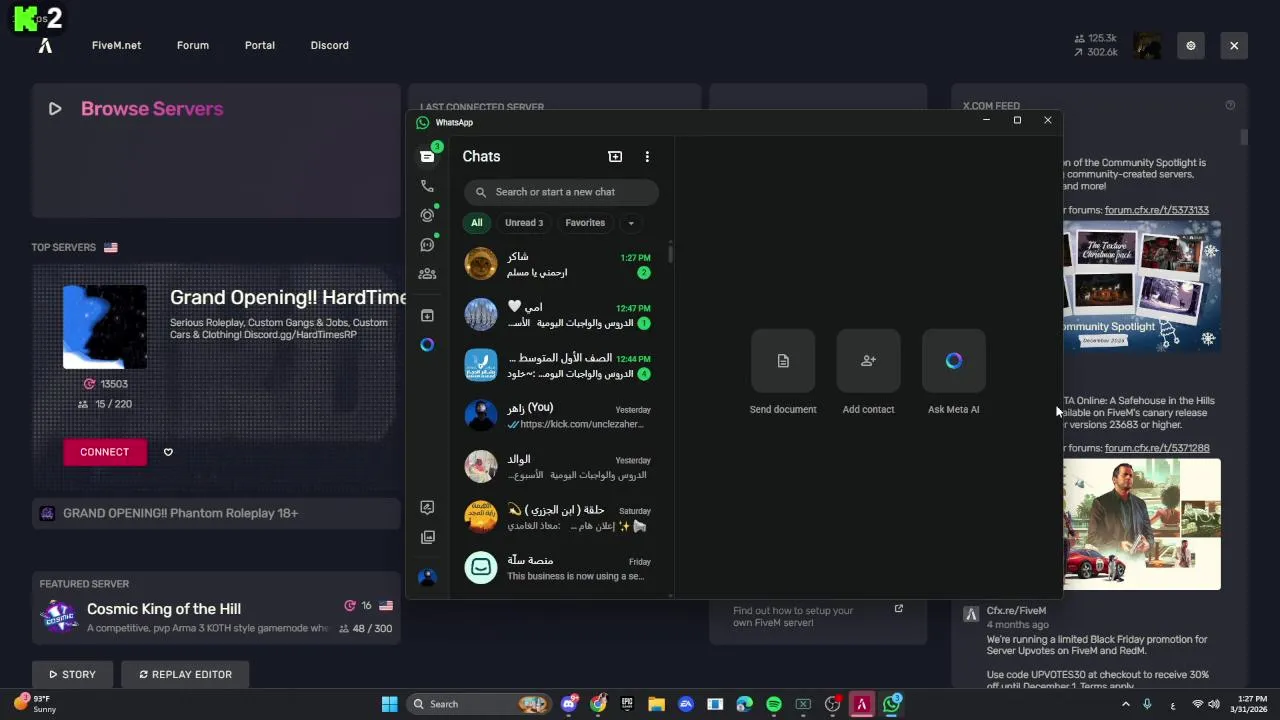Open the EA app from the taskbar
The width and height of the screenshot is (1280, 720).
click(x=686, y=704)
